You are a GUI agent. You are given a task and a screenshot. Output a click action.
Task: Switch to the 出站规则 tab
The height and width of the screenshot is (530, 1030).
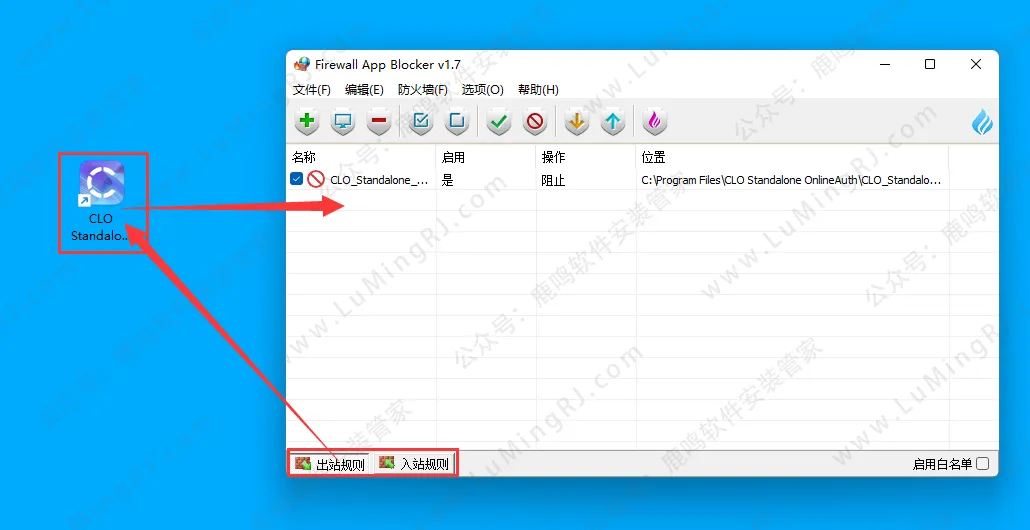(331, 464)
